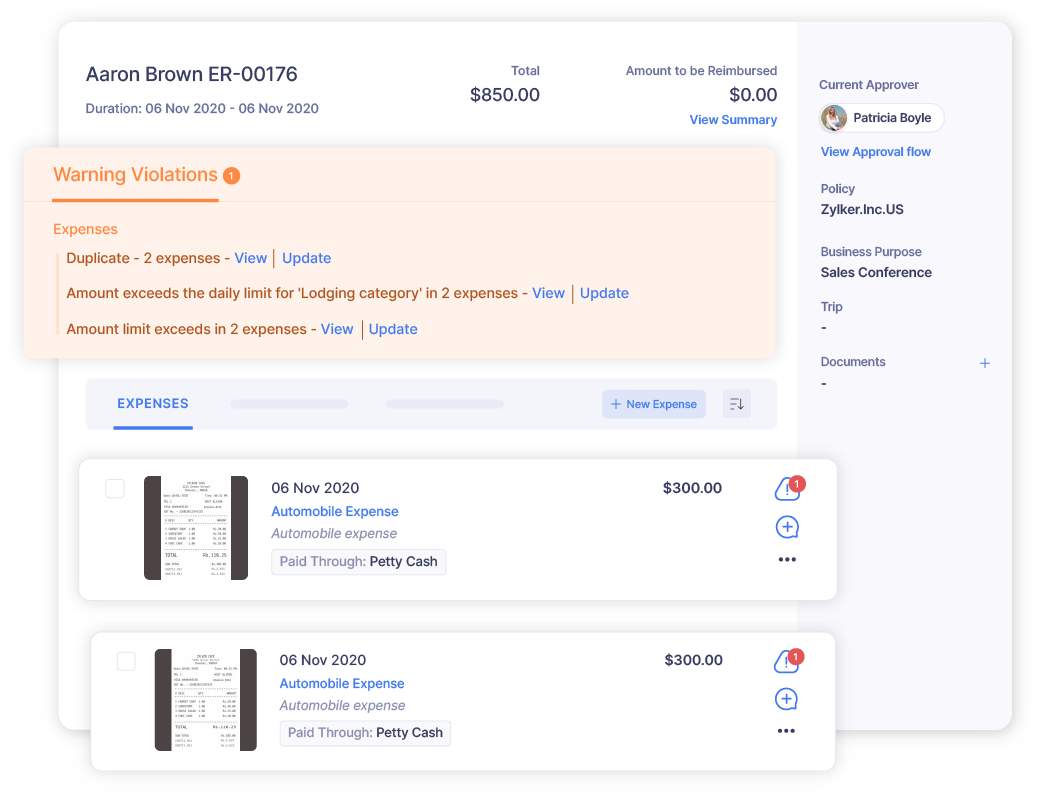Select the checkbox on the first expense entry
Screen dimensions: 1037x796
click(115, 488)
